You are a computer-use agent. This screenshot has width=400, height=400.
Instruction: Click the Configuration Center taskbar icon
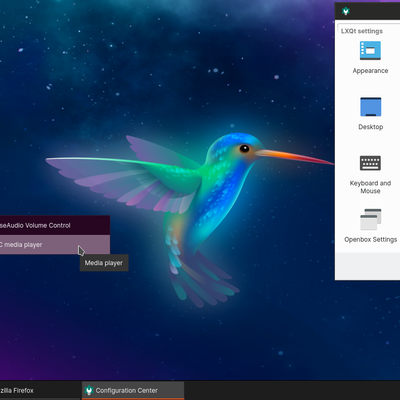tap(89, 390)
